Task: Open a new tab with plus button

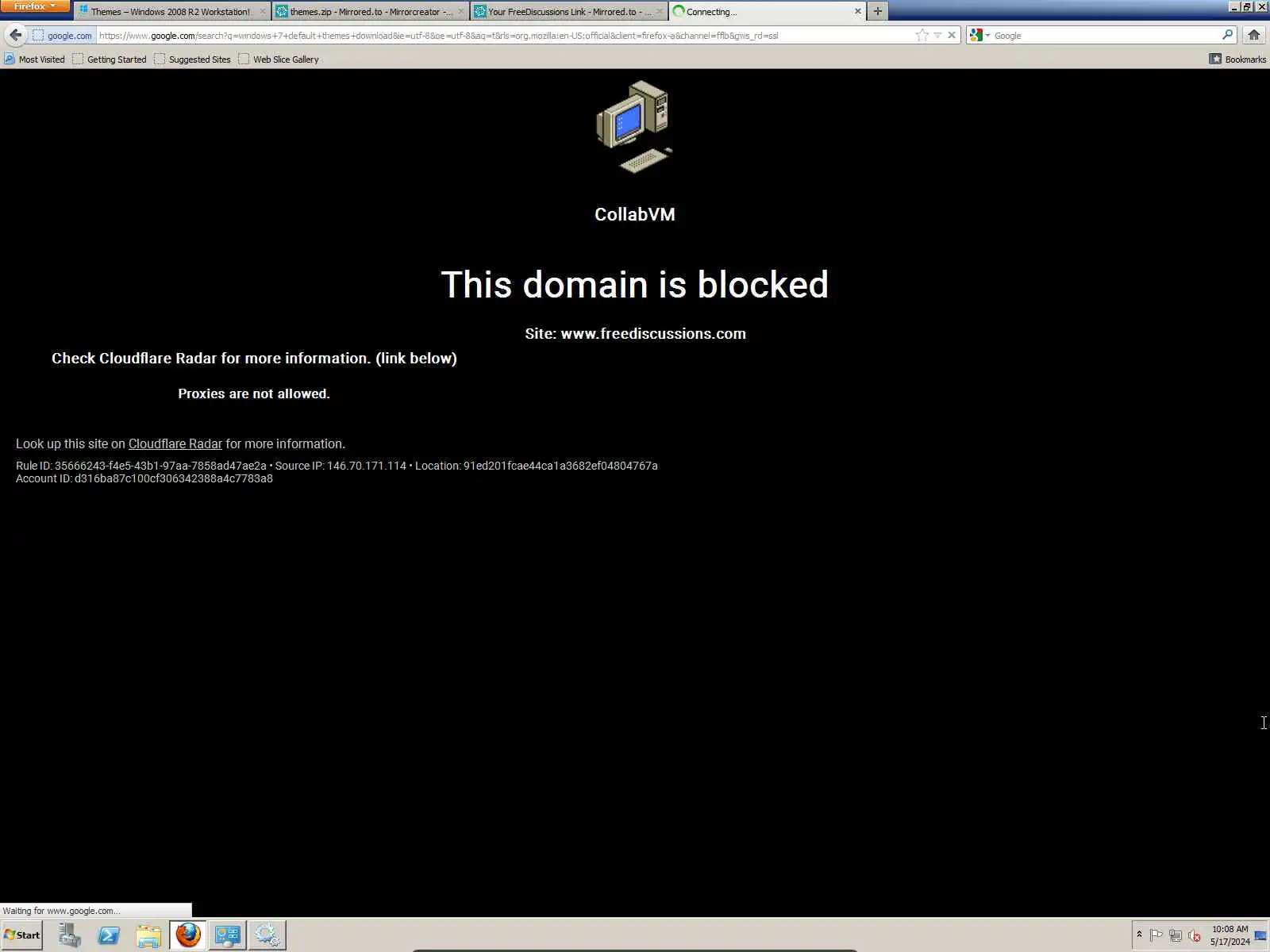Action: [877, 12]
